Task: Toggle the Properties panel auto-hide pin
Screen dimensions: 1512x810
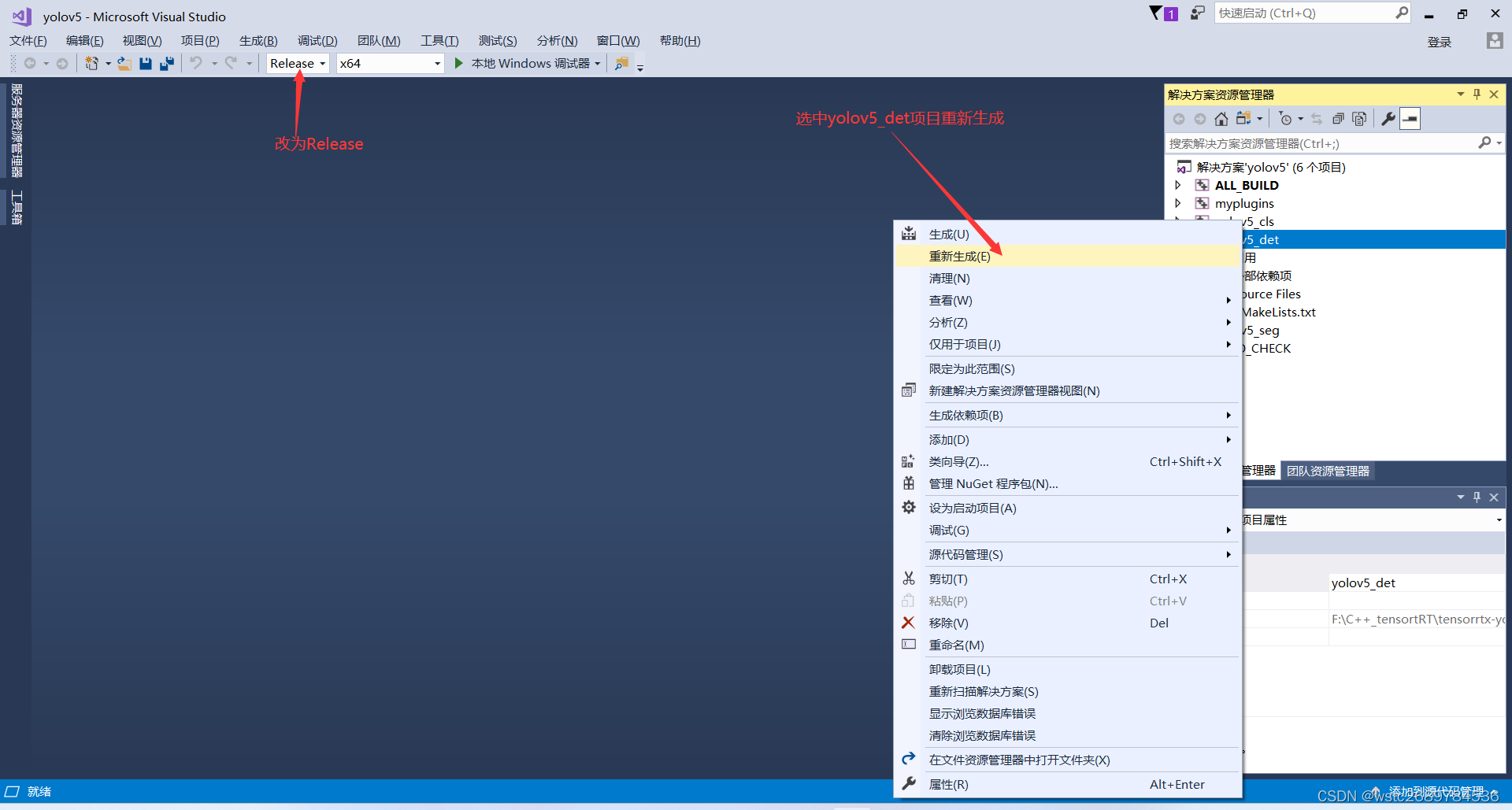Action: click(1477, 497)
